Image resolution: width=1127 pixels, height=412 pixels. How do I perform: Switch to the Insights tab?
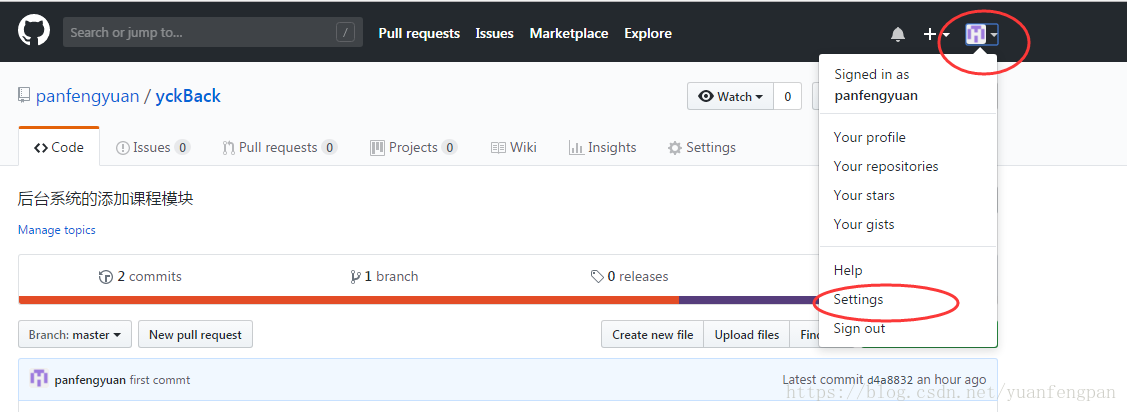coord(602,147)
